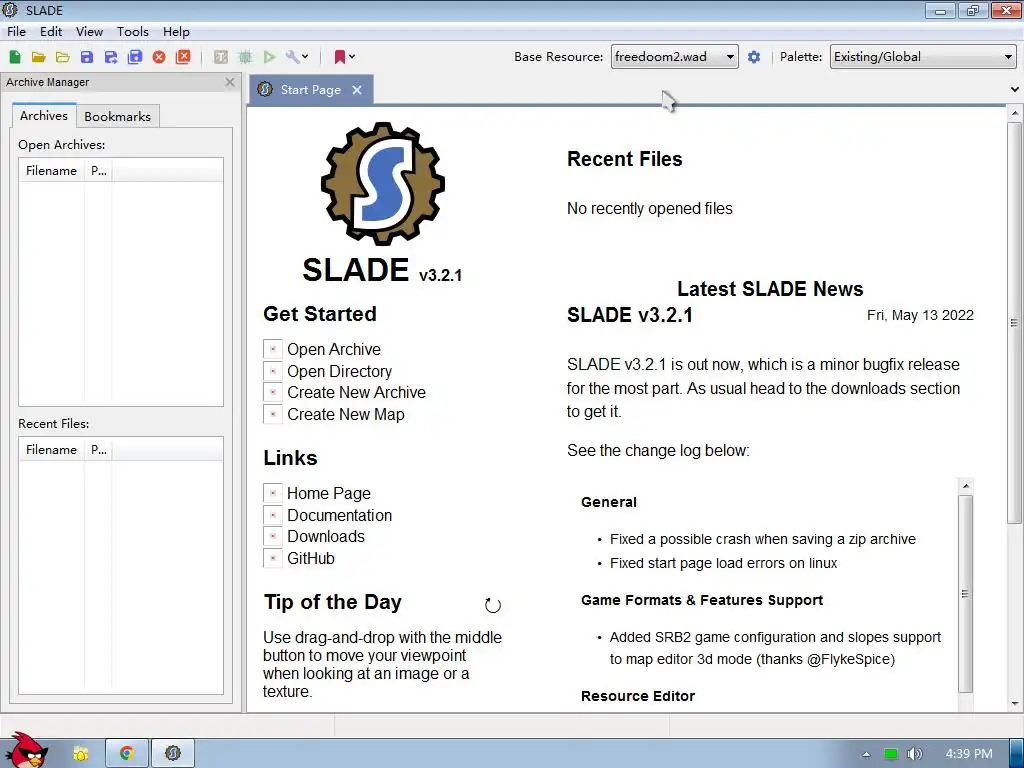Close the Archive Manager panel

coord(229,82)
